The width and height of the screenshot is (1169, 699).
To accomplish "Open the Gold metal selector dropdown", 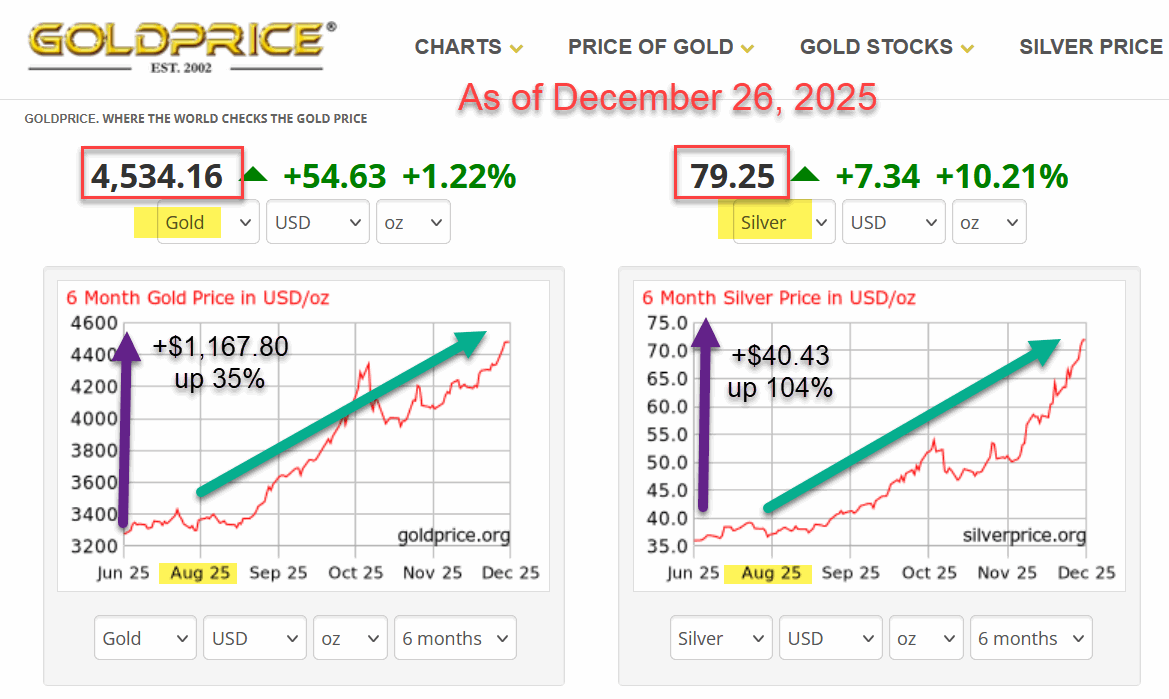I will [x=207, y=222].
